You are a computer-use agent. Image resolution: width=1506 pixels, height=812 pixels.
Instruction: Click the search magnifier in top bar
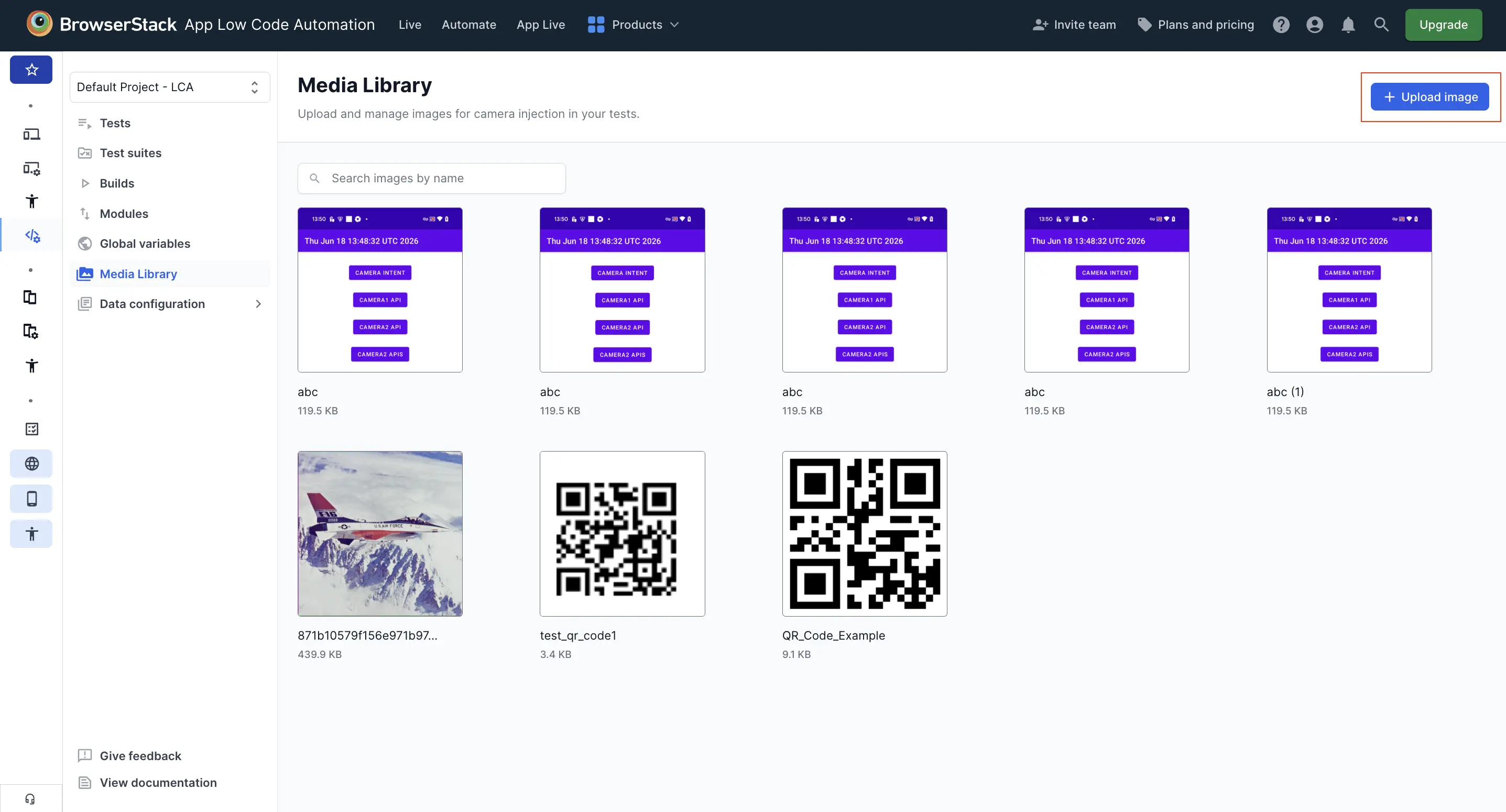pos(1381,25)
